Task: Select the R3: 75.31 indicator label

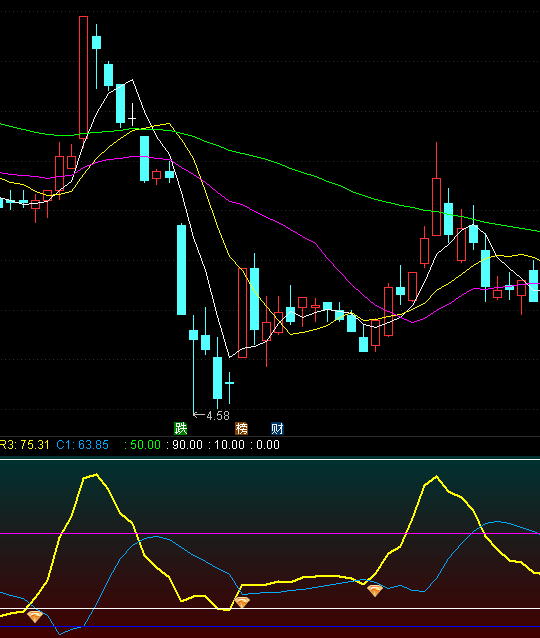Action: (x=24, y=445)
